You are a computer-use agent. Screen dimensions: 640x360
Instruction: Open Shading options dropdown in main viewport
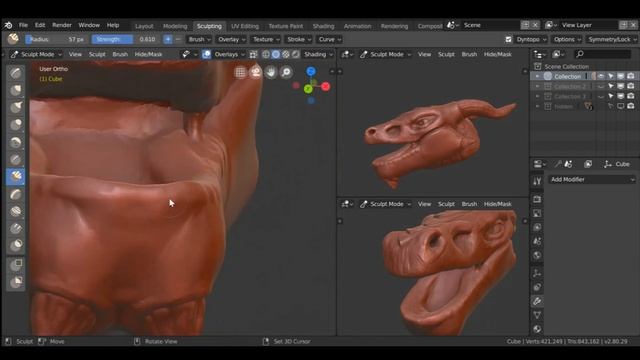click(x=318, y=54)
